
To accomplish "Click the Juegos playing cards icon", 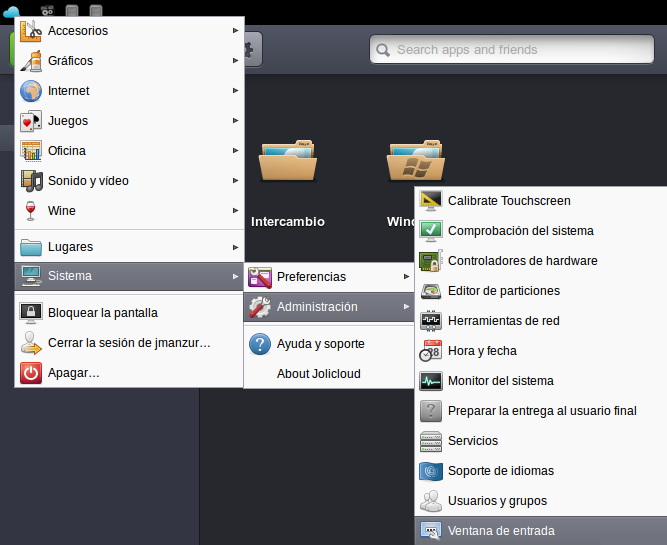I will point(31,121).
